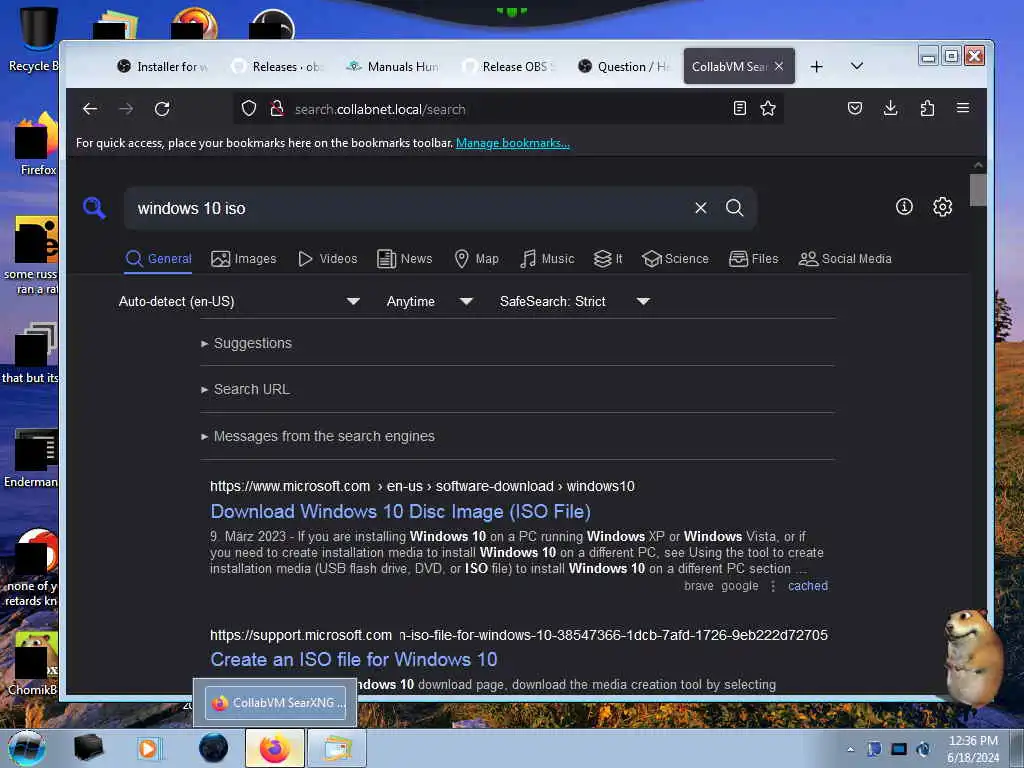1024x768 pixels.
Task: Toggle reader view icon in the address bar
Action: pos(740,108)
